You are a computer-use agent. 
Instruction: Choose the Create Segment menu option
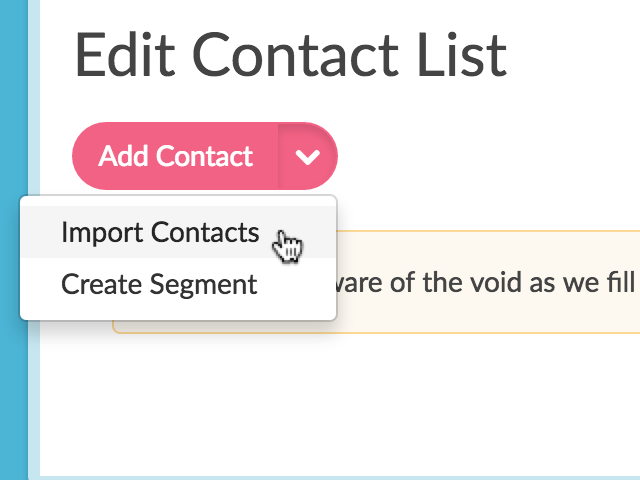159,284
